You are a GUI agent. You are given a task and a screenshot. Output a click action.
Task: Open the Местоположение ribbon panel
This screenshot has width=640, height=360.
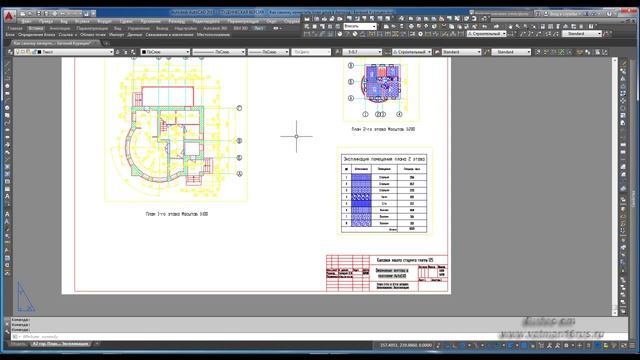tap(213, 35)
